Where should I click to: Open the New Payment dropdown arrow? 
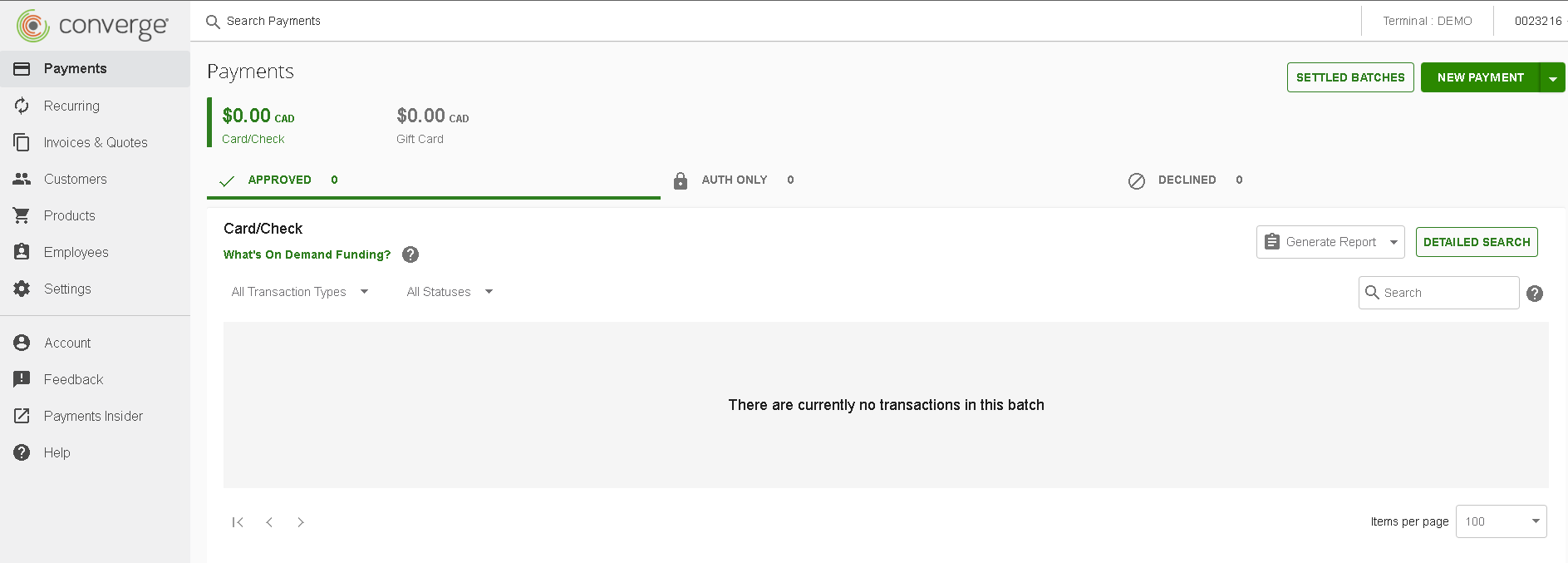[1552, 78]
